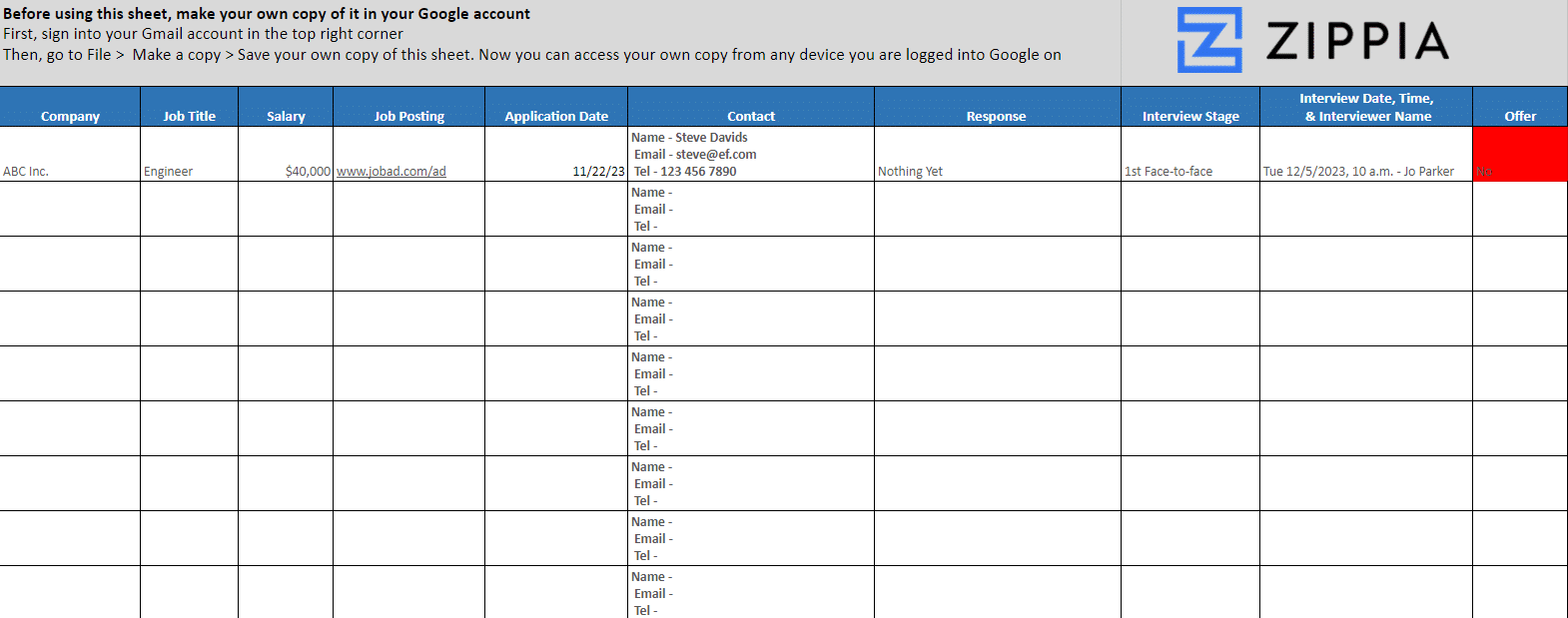The height and width of the screenshot is (618, 1568).
Task: Click the Zippia logo
Action: 1312,40
